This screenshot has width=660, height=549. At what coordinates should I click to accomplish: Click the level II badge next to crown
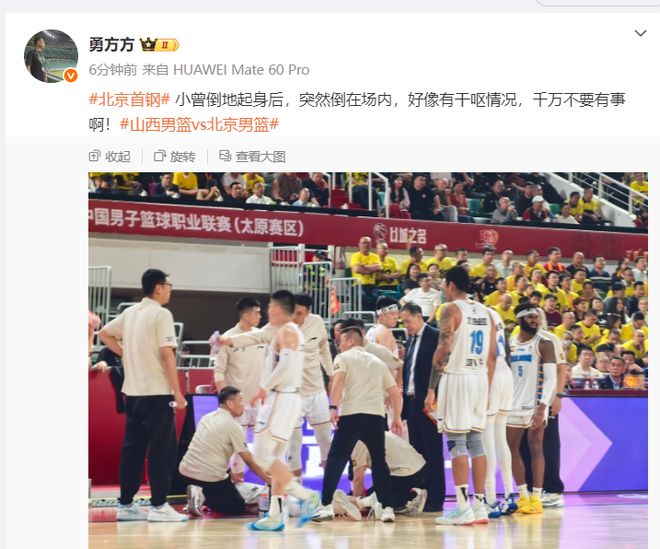point(168,45)
